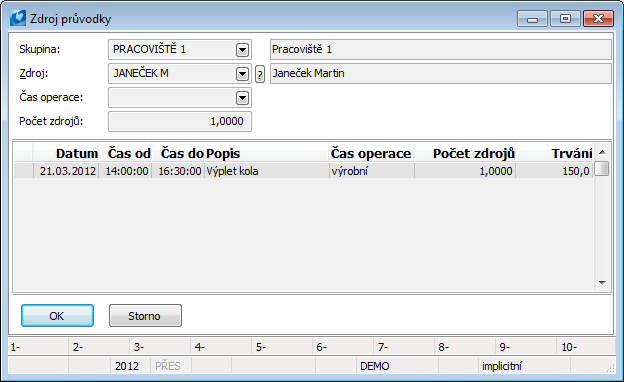Screen dimensions: 624x382
Task: Click function key slot 8-
Action: click(x=464, y=347)
